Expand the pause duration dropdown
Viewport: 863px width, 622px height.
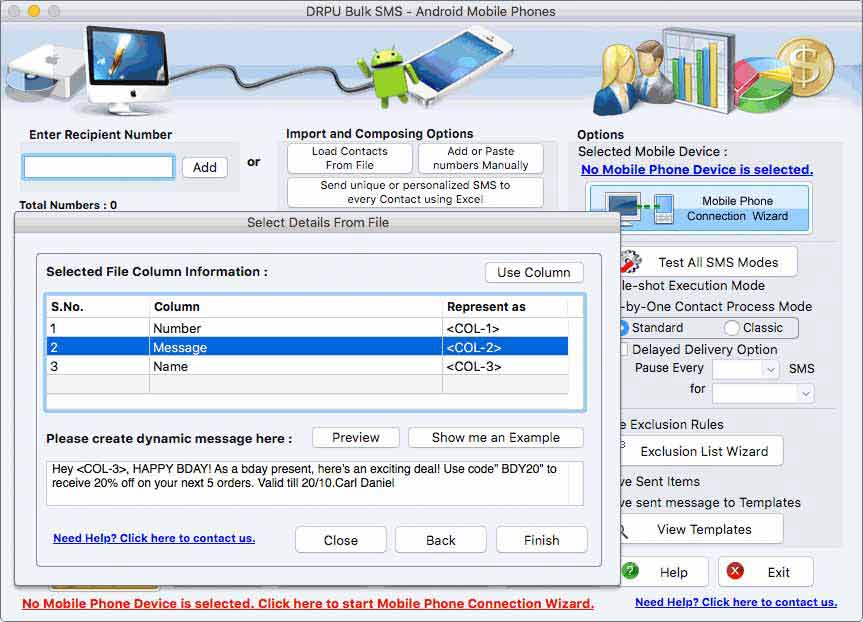tap(762, 393)
